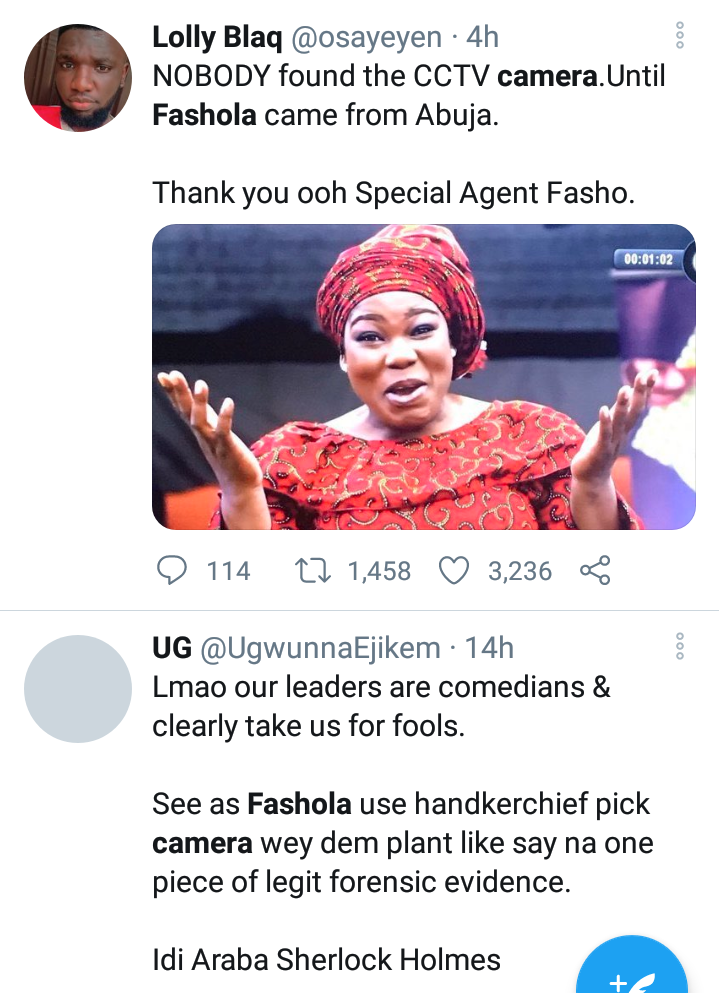Retweet Lolly Blaq's CCTV camera tweet
Viewport: 719px width, 993px height.
pyautogui.click(x=316, y=571)
